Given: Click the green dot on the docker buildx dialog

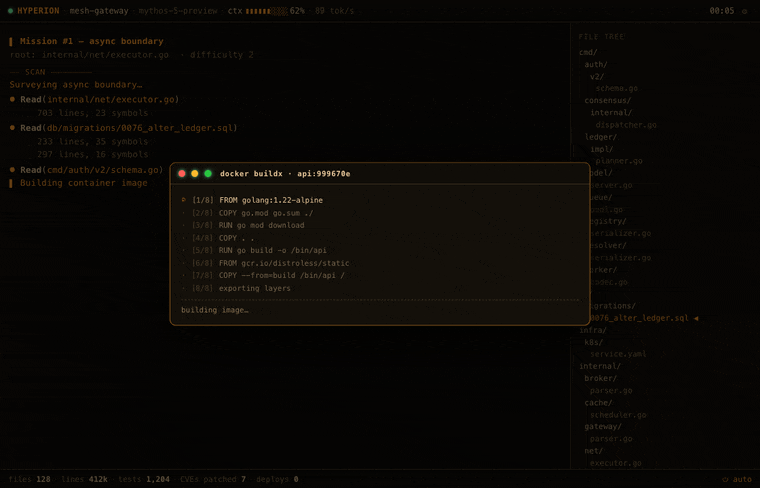Looking at the screenshot, I should click(208, 173).
